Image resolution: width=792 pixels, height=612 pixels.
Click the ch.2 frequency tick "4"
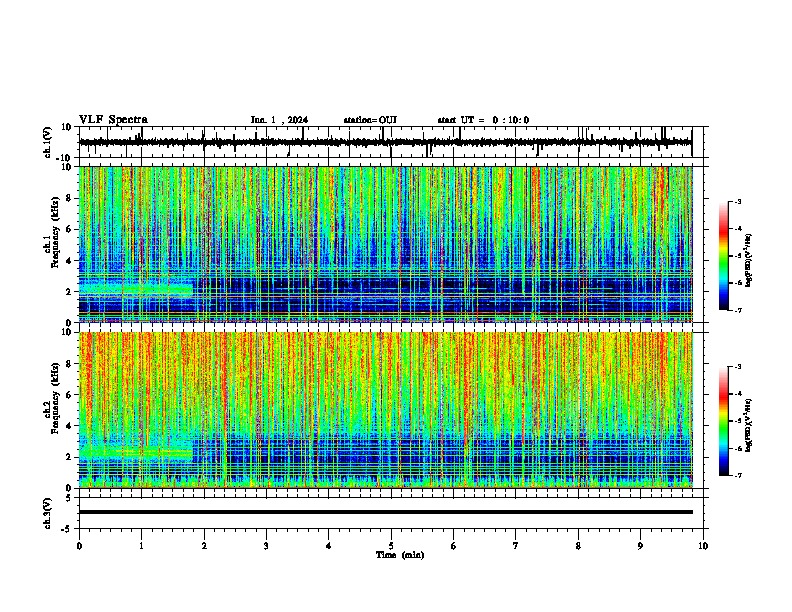(70, 426)
